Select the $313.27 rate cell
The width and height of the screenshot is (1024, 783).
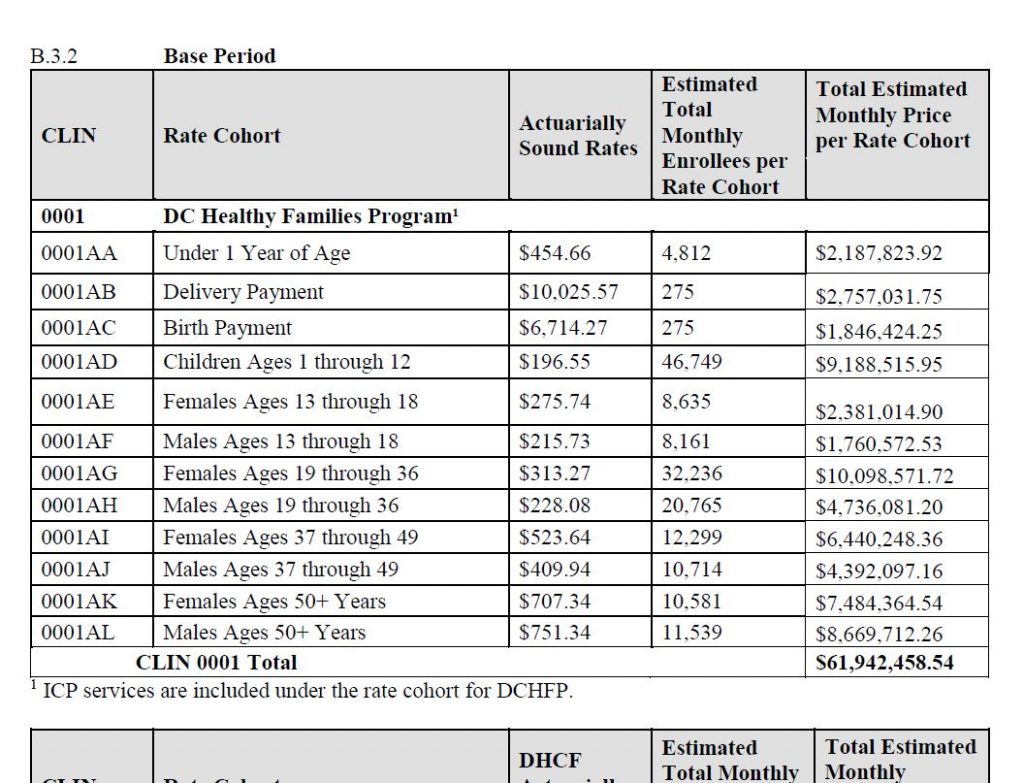(555, 473)
